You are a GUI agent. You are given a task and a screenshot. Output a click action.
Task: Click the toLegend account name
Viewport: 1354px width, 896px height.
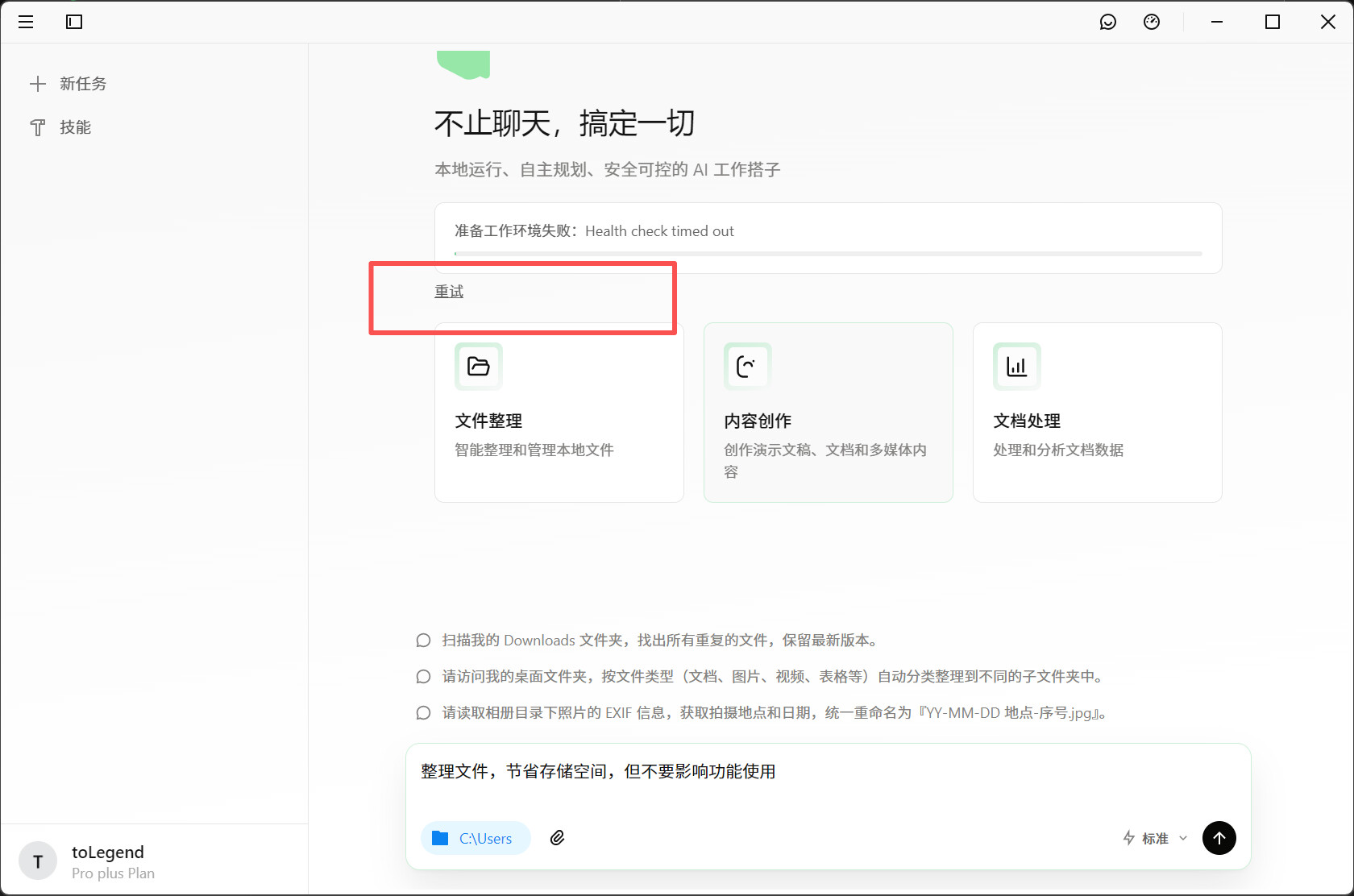108,852
